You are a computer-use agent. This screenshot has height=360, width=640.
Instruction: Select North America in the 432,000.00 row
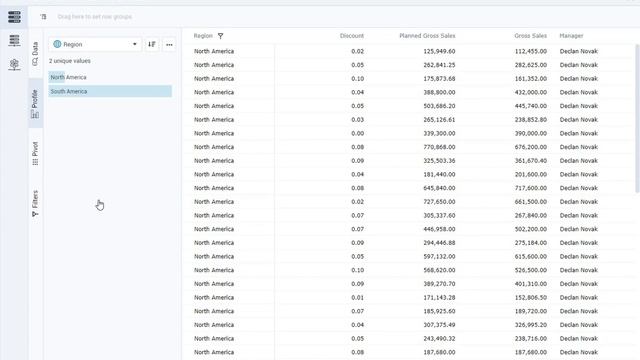pyautogui.click(x=214, y=92)
